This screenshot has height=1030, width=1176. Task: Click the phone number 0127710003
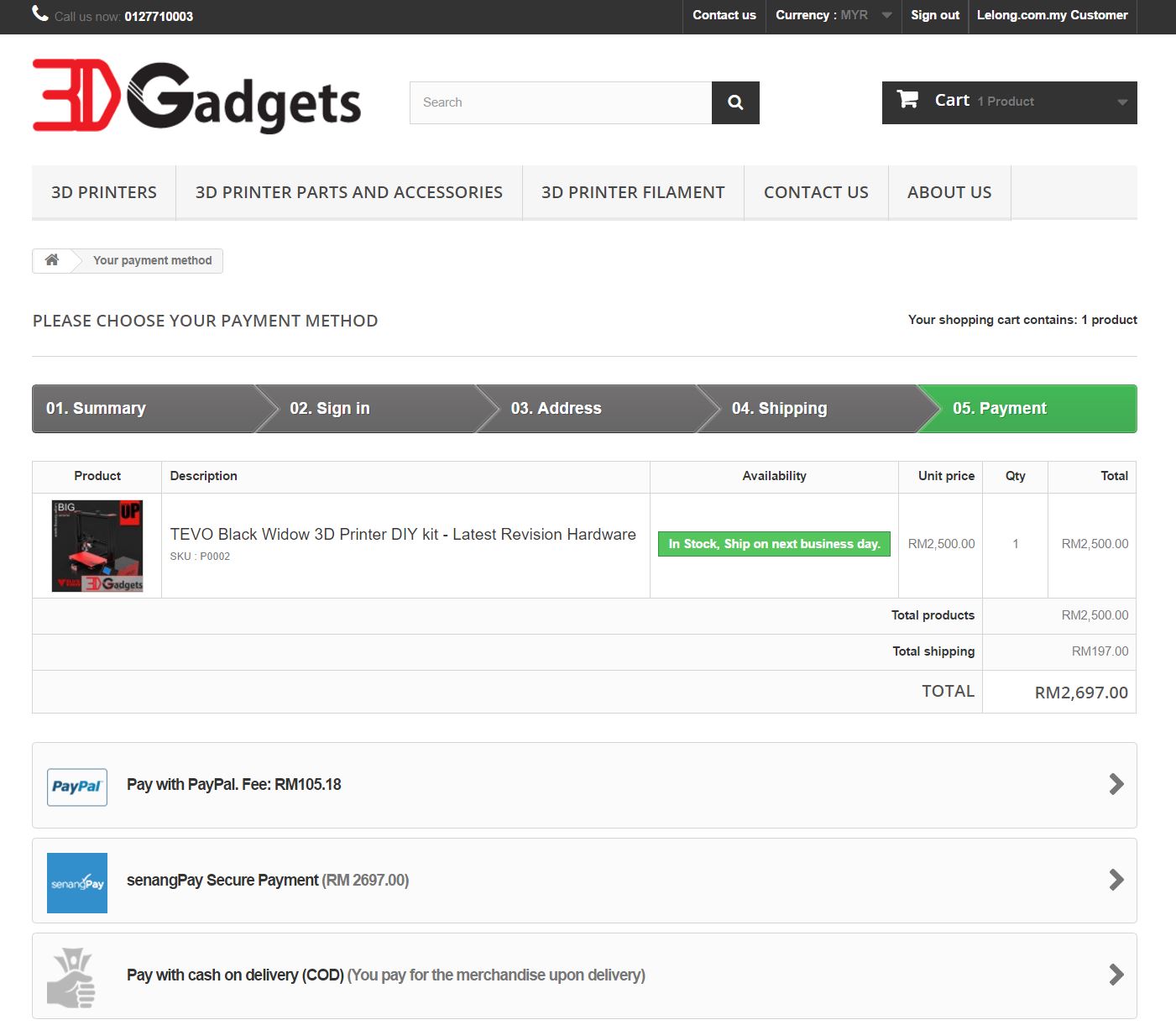159,16
